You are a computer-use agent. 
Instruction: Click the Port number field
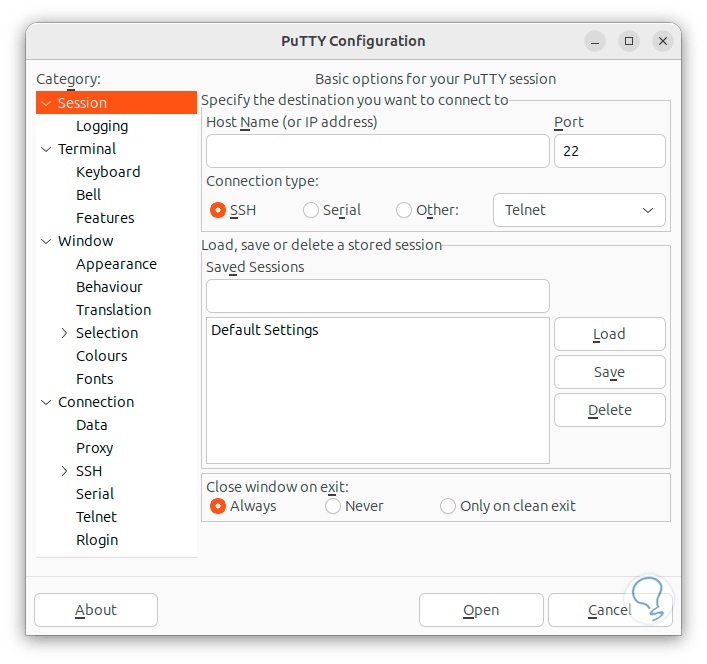point(609,151)
